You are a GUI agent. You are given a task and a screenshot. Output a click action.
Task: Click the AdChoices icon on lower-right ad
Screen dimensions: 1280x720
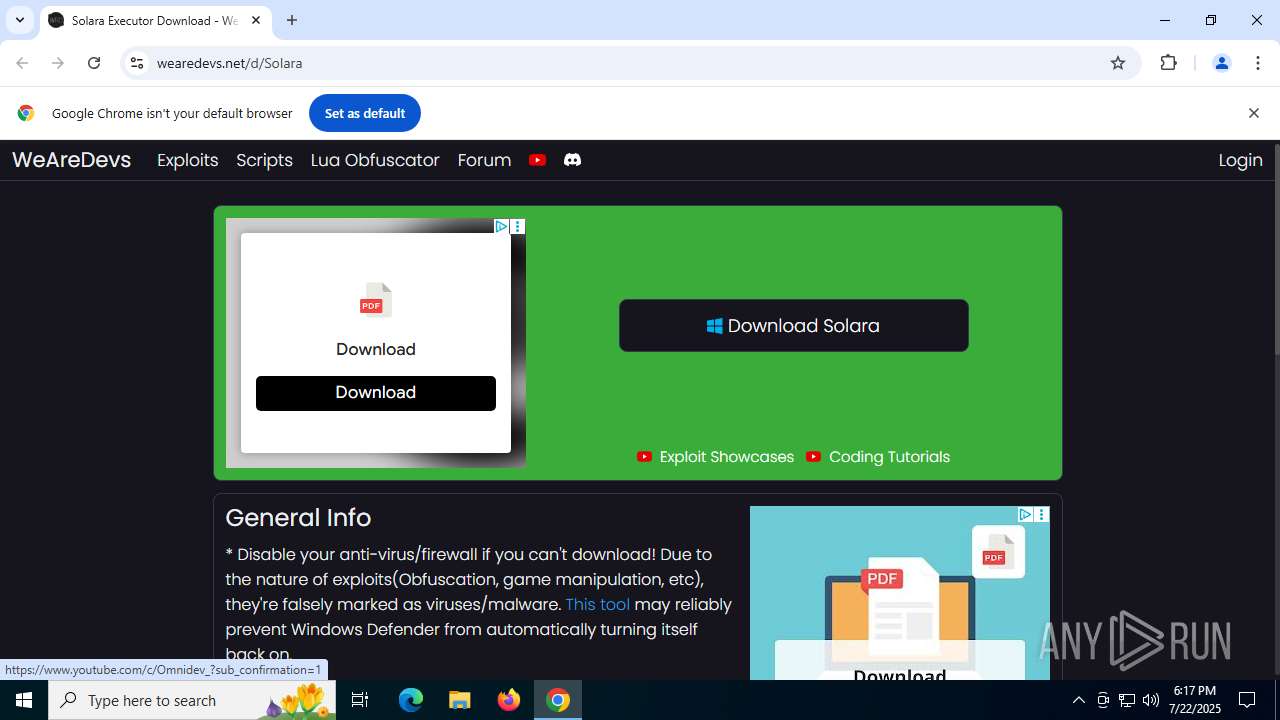[1025, 514]
